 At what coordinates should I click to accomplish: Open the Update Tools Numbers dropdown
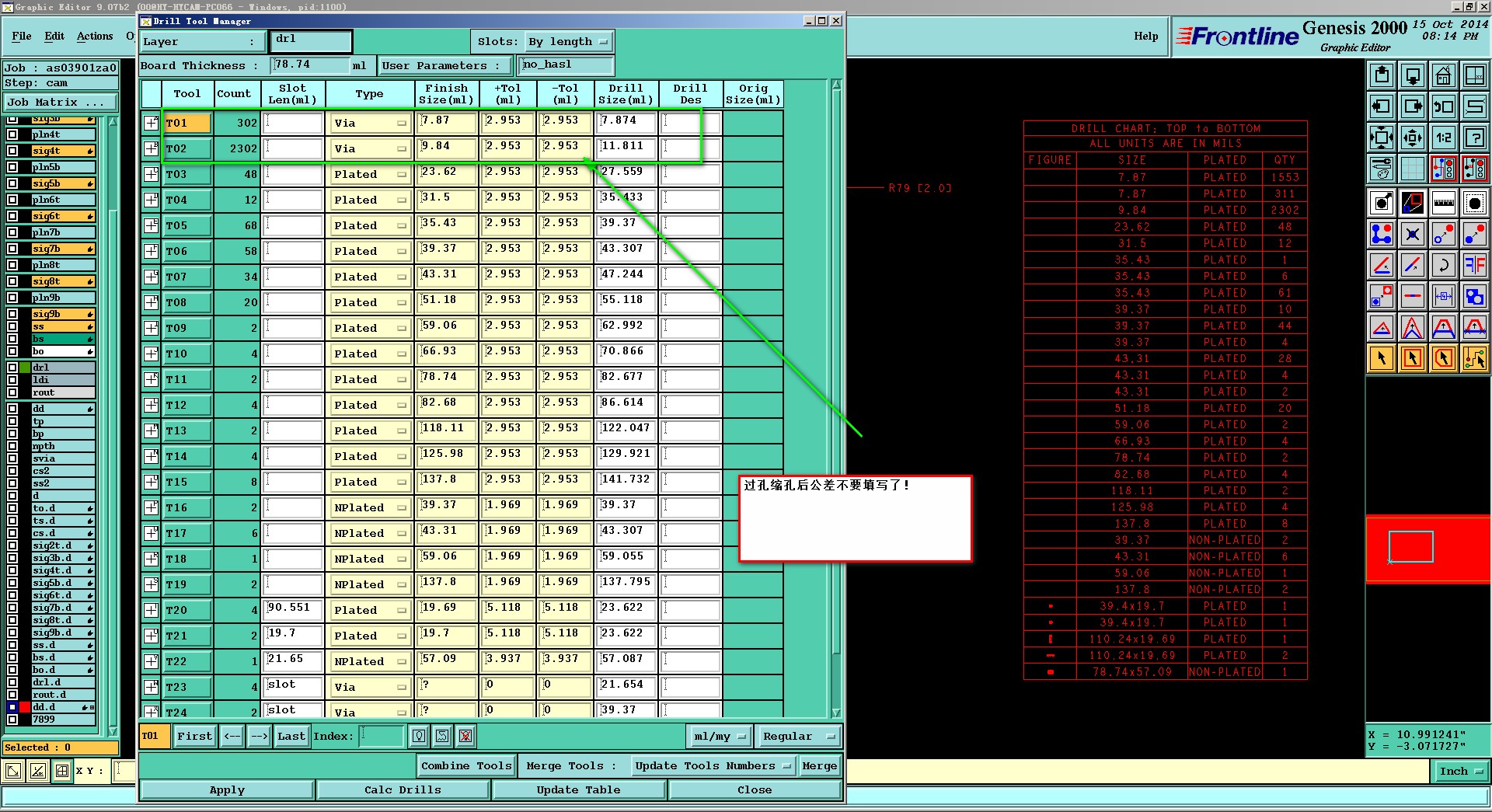click(x=712, y=765)
